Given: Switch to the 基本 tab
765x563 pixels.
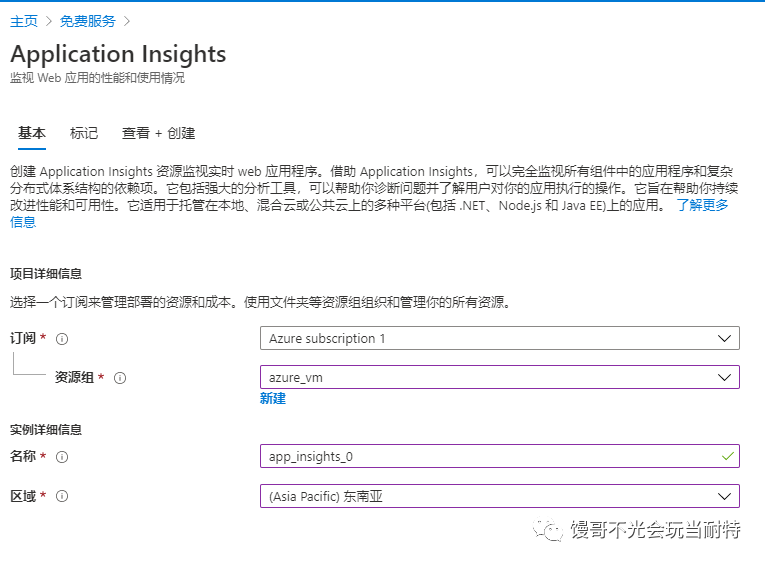Looking at the screenshot, I should click(x=32, y=133).
